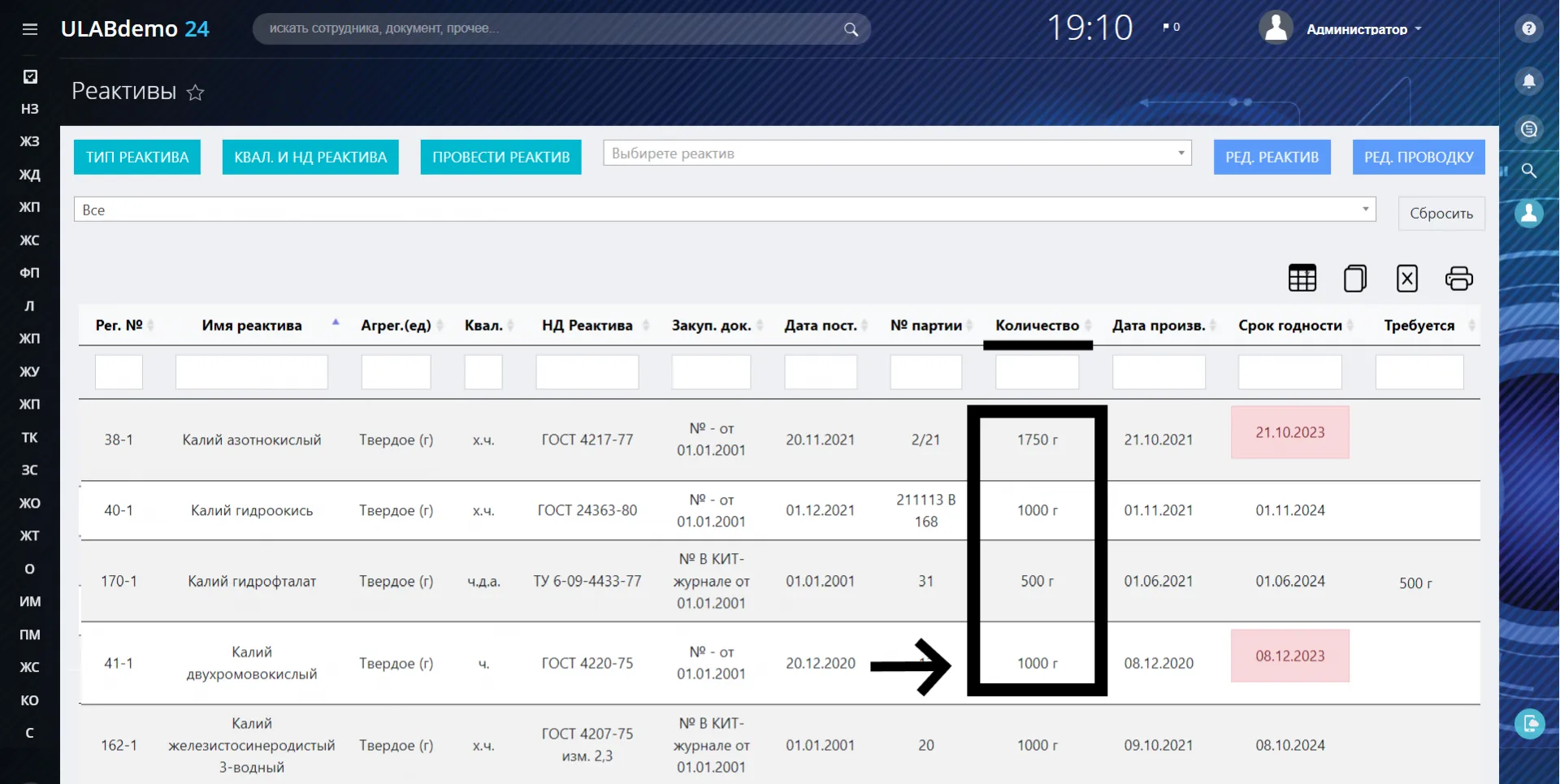Open the chat messages icon in right sidebar

1528,129
